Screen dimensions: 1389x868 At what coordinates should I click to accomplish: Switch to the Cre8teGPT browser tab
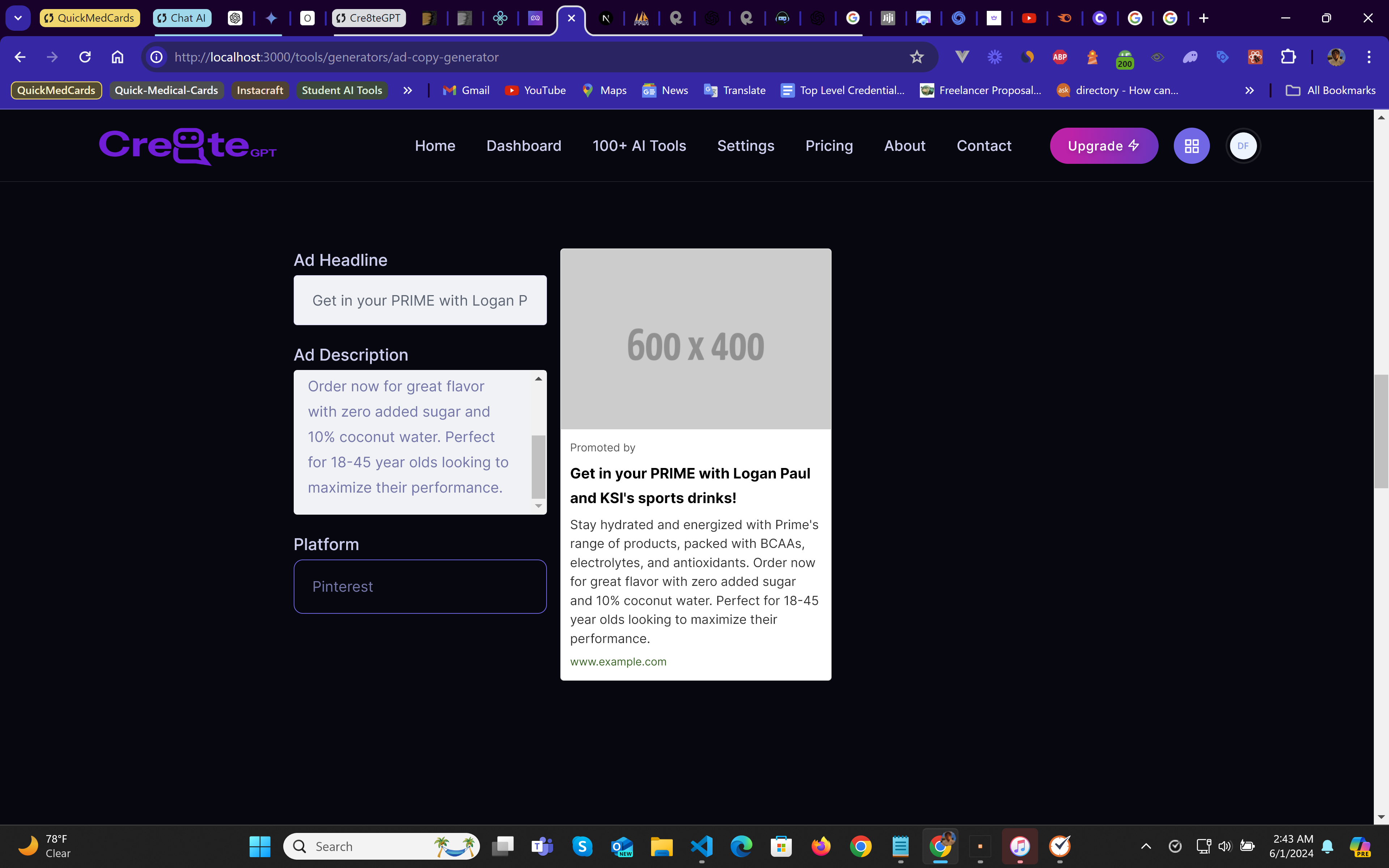tap(369, 18)
